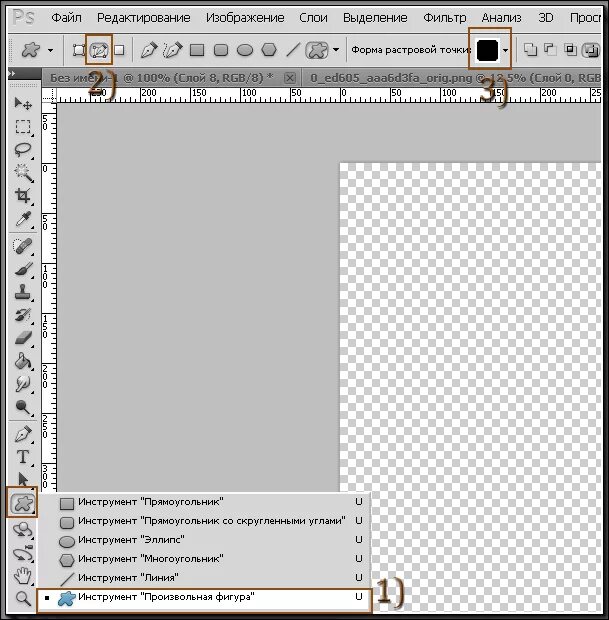
Task: Open the Анализ menu
Action: [x=501, y=18]
